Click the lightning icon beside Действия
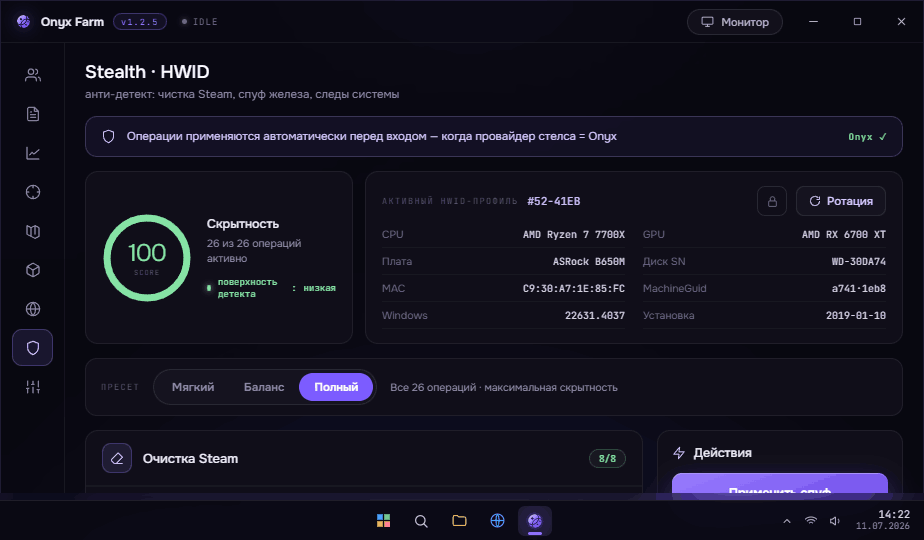The height and width of the screenshot is (540, 924). 679,453
